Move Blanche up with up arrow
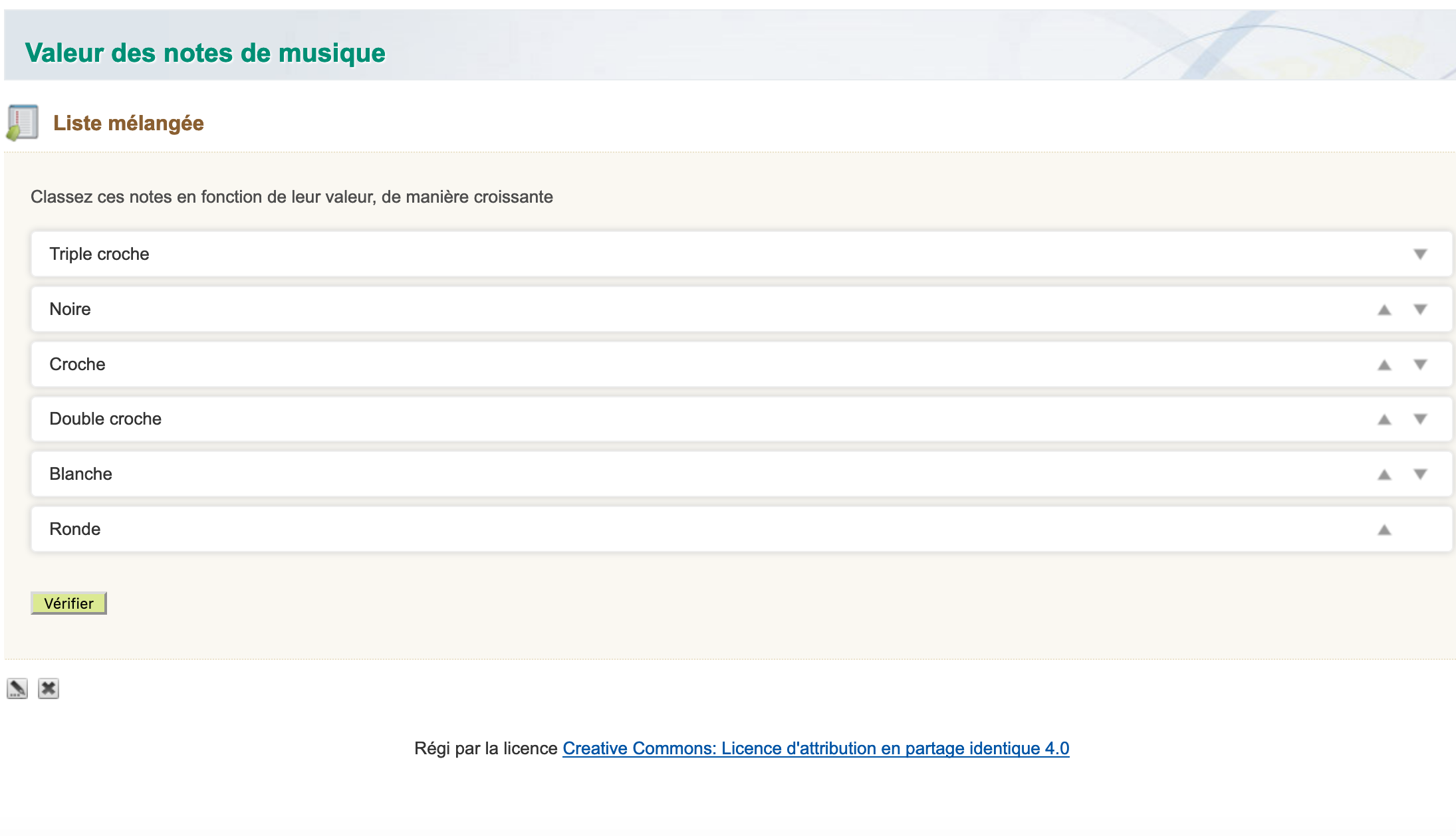The image size is (1456, 836). pyautogui.click(x=1384, y=474)
